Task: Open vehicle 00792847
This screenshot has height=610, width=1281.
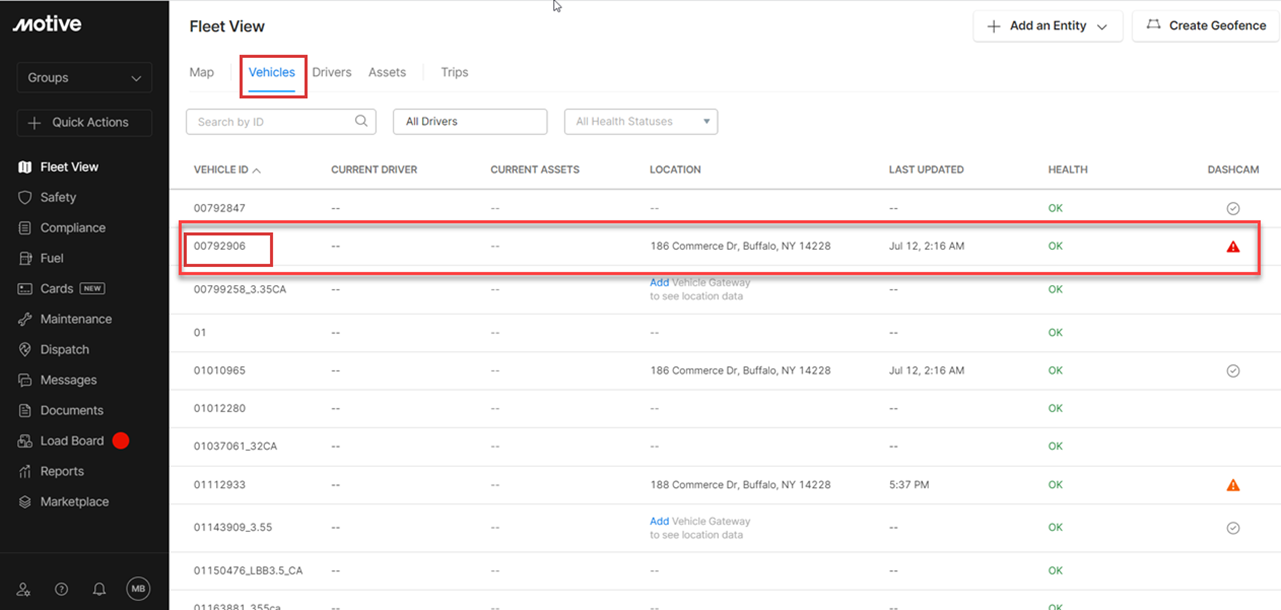Action: click(219, 208)
